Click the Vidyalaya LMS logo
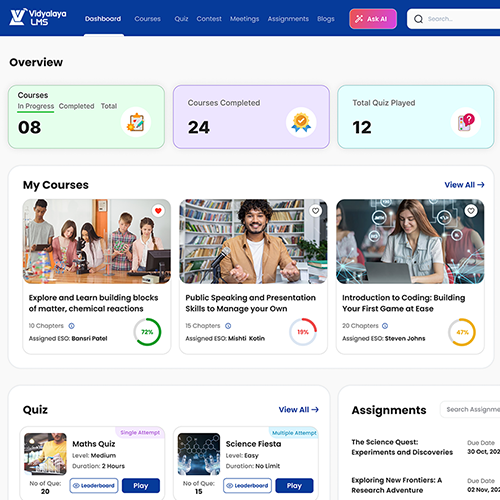 (x=38, y=17)
